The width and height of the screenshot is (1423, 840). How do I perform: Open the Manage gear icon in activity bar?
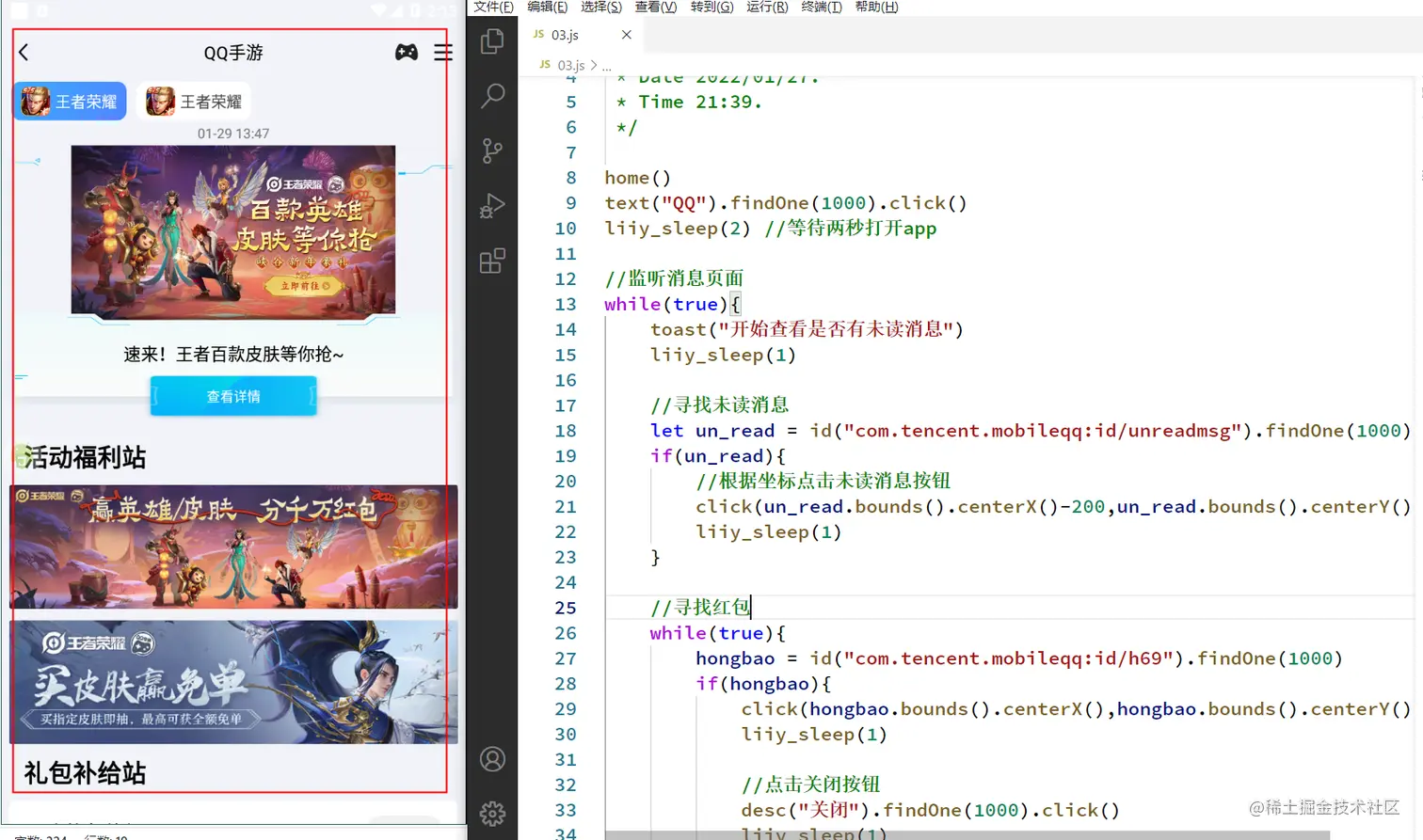pyautogui.click(x=492, y=814)
